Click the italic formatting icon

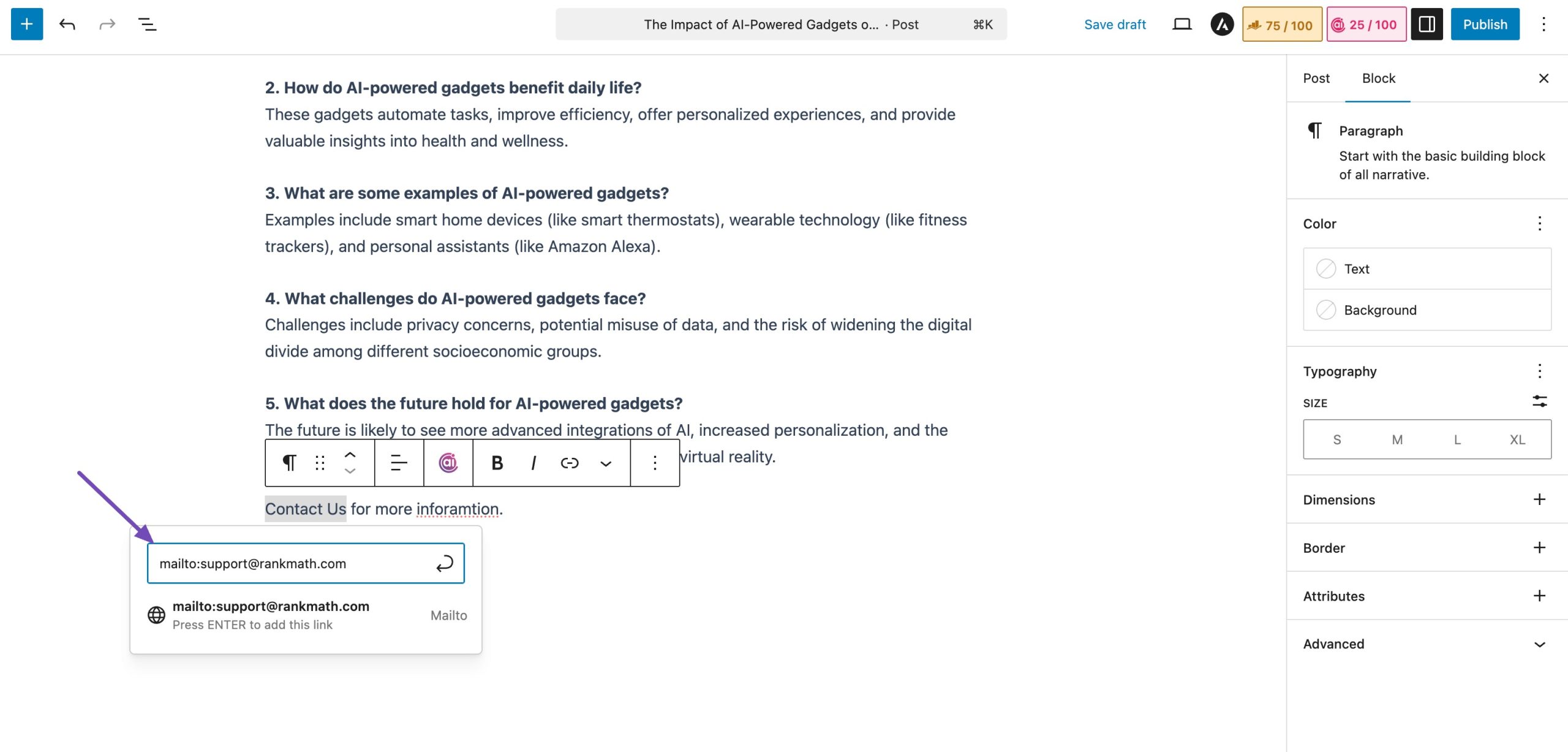click(x=533, y=463)
